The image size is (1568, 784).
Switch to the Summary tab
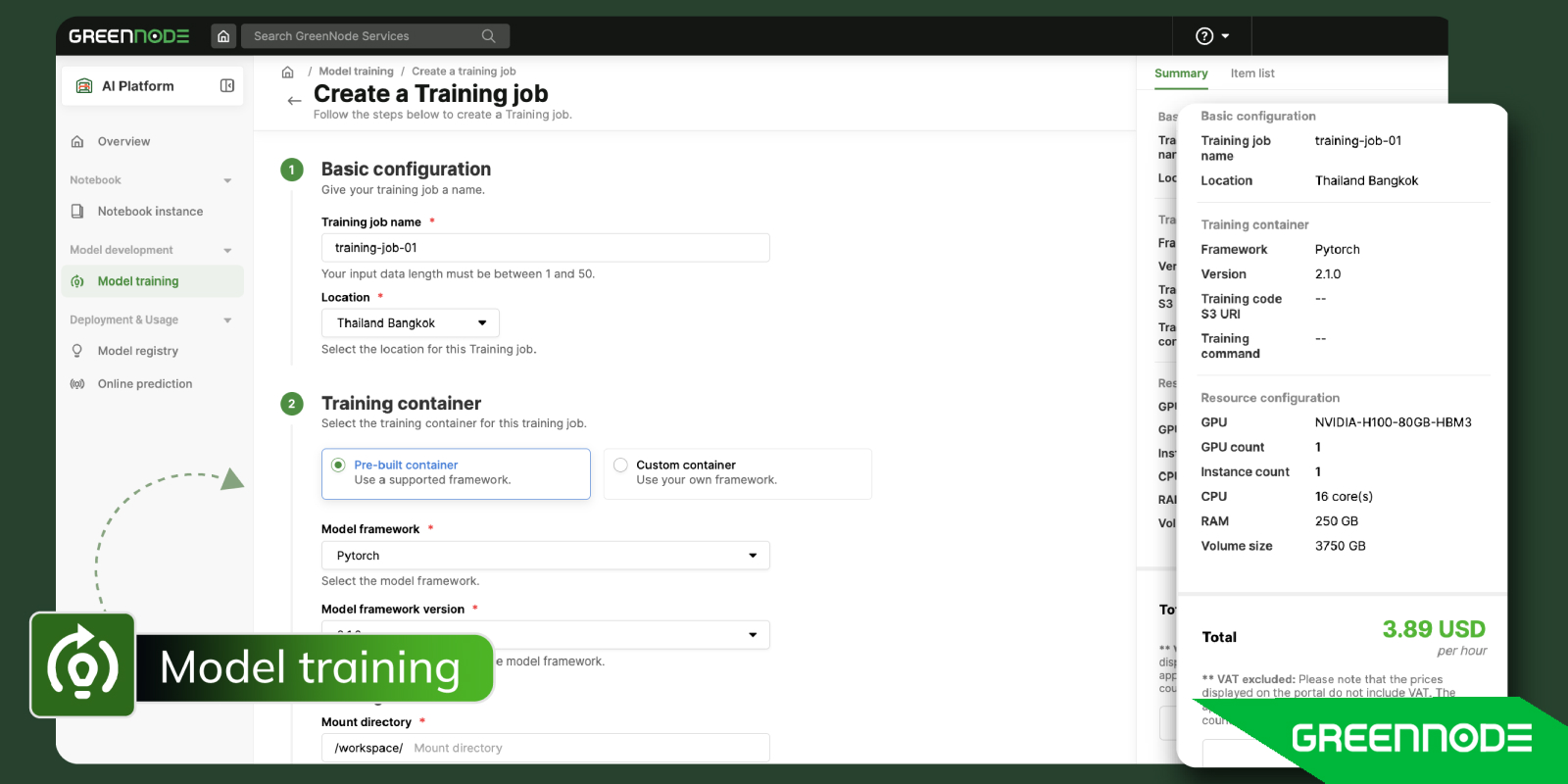point(1181,73)
